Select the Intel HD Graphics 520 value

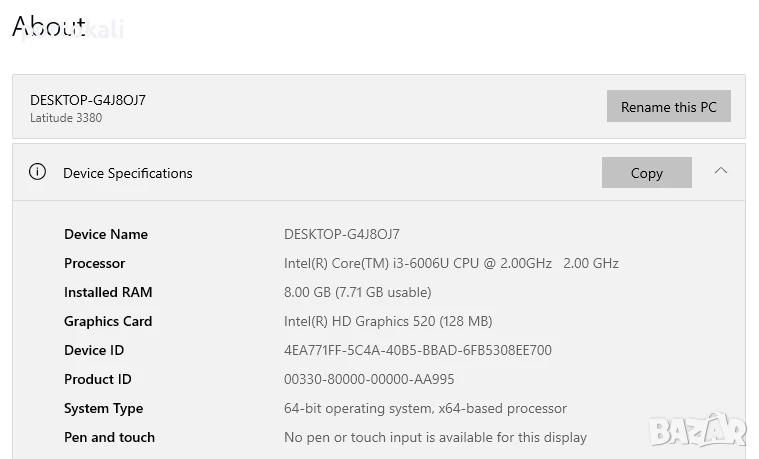388,321
